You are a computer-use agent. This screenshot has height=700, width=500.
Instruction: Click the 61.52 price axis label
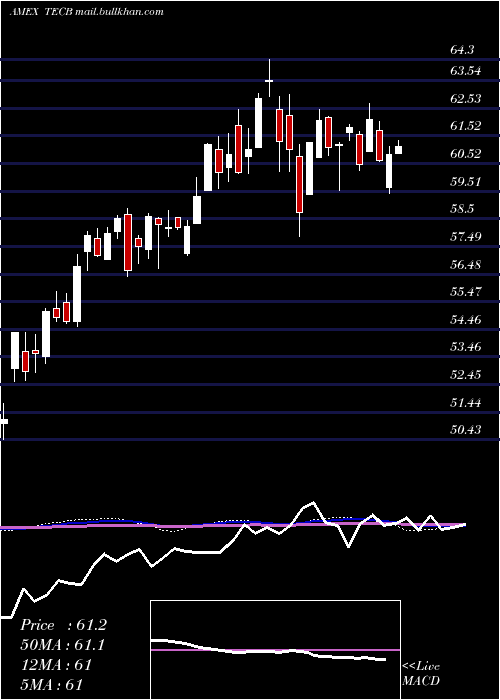coord(466,126)
